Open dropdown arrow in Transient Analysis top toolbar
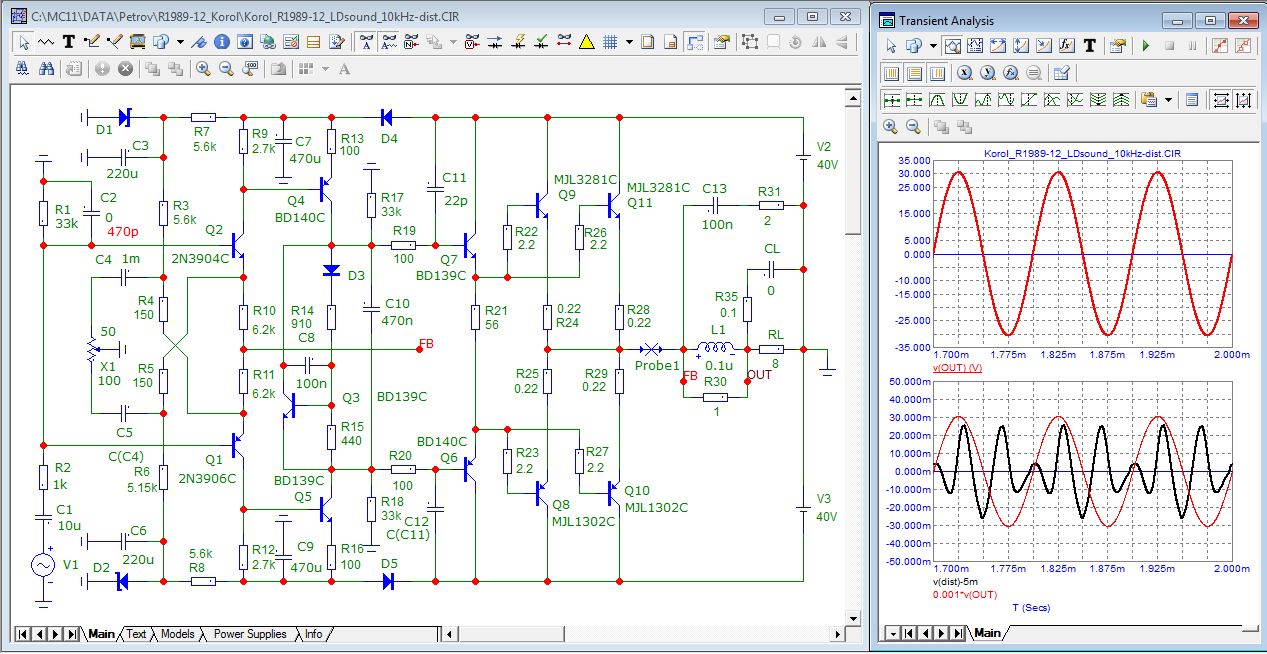 (932, 46)
